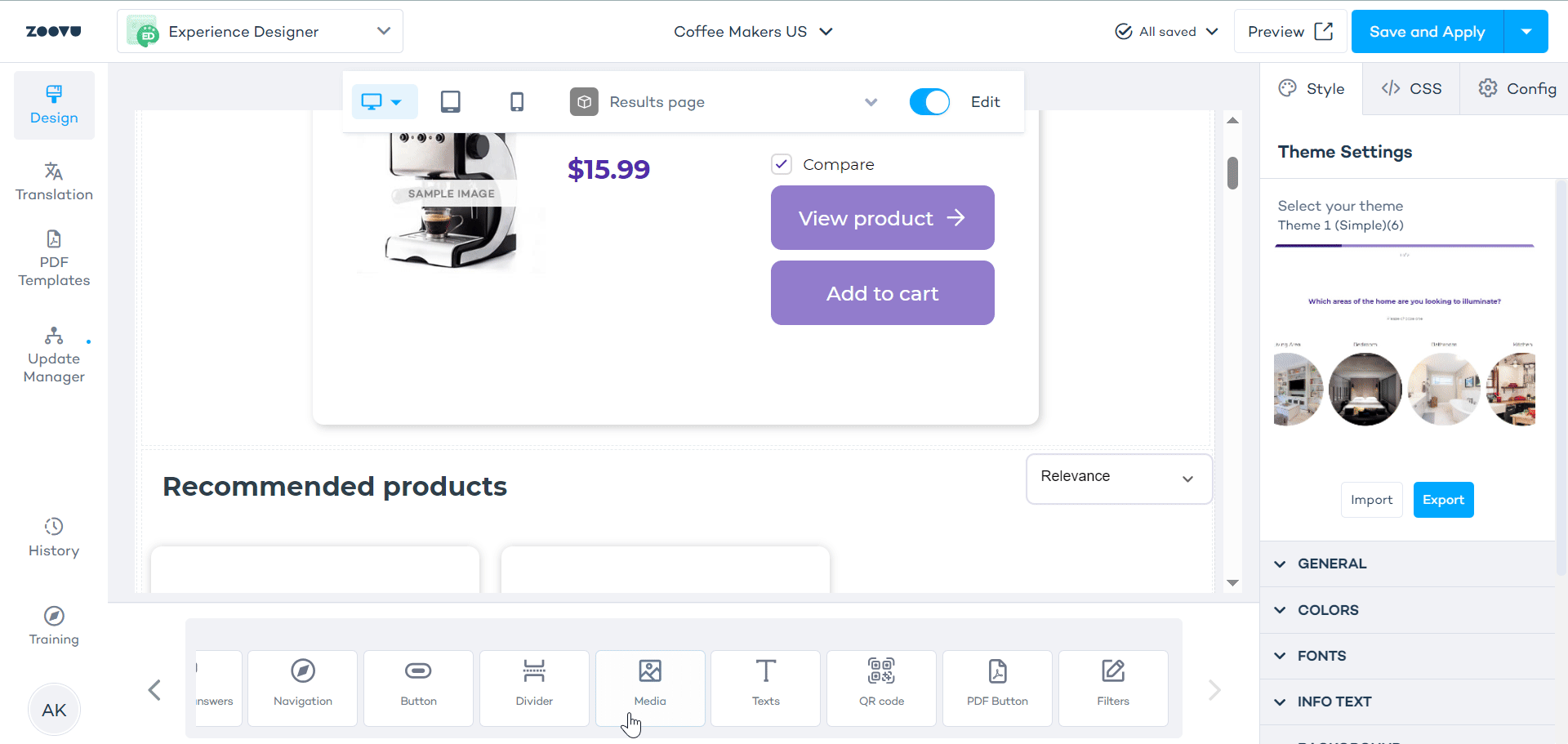
Task: Open the Update Manager
Action: (54, 355)
